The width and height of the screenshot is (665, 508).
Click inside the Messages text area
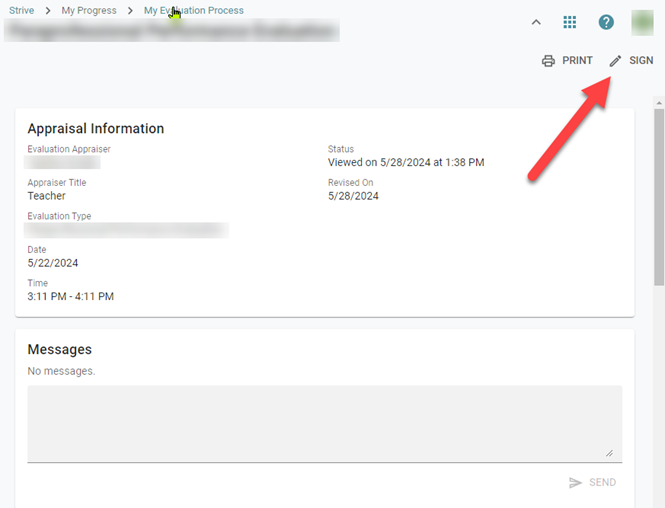pyautogui.click(x=324, y=423)
